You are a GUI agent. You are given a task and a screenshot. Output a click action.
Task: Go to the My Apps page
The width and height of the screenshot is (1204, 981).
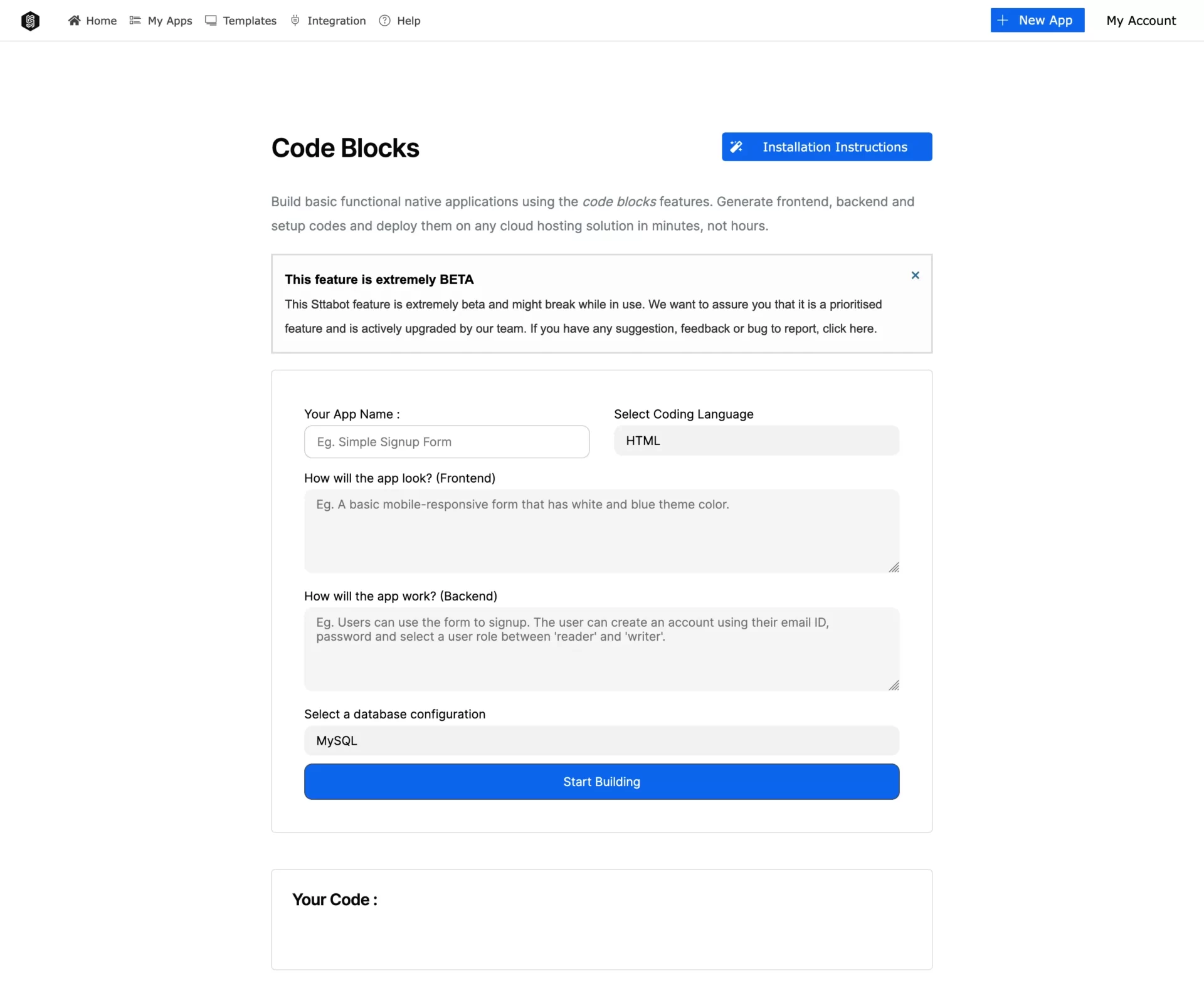[x=169, y=21]
